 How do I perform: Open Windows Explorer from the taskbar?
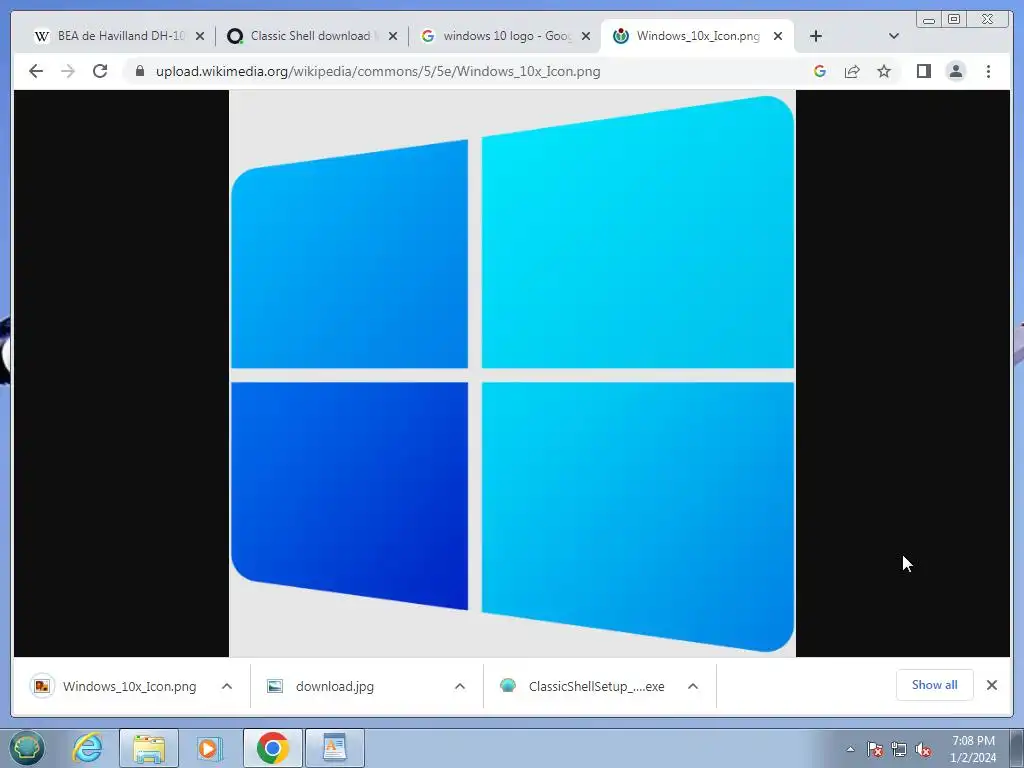(x=149, y=748)
